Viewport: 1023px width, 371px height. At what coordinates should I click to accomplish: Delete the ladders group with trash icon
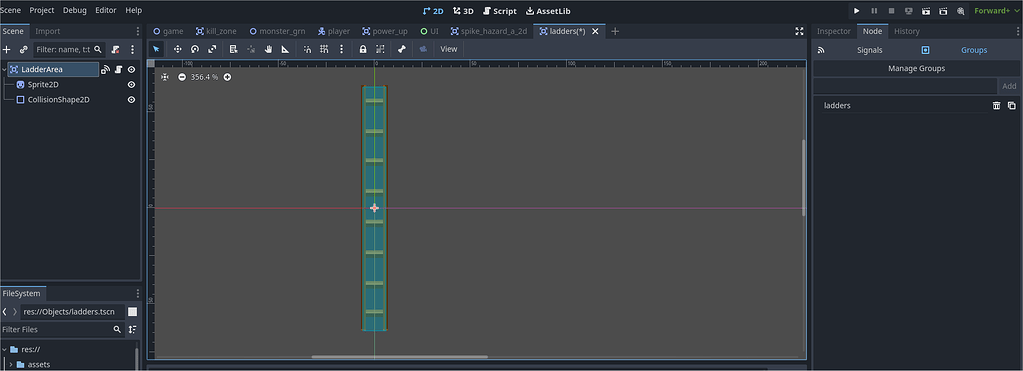(996, 106)
